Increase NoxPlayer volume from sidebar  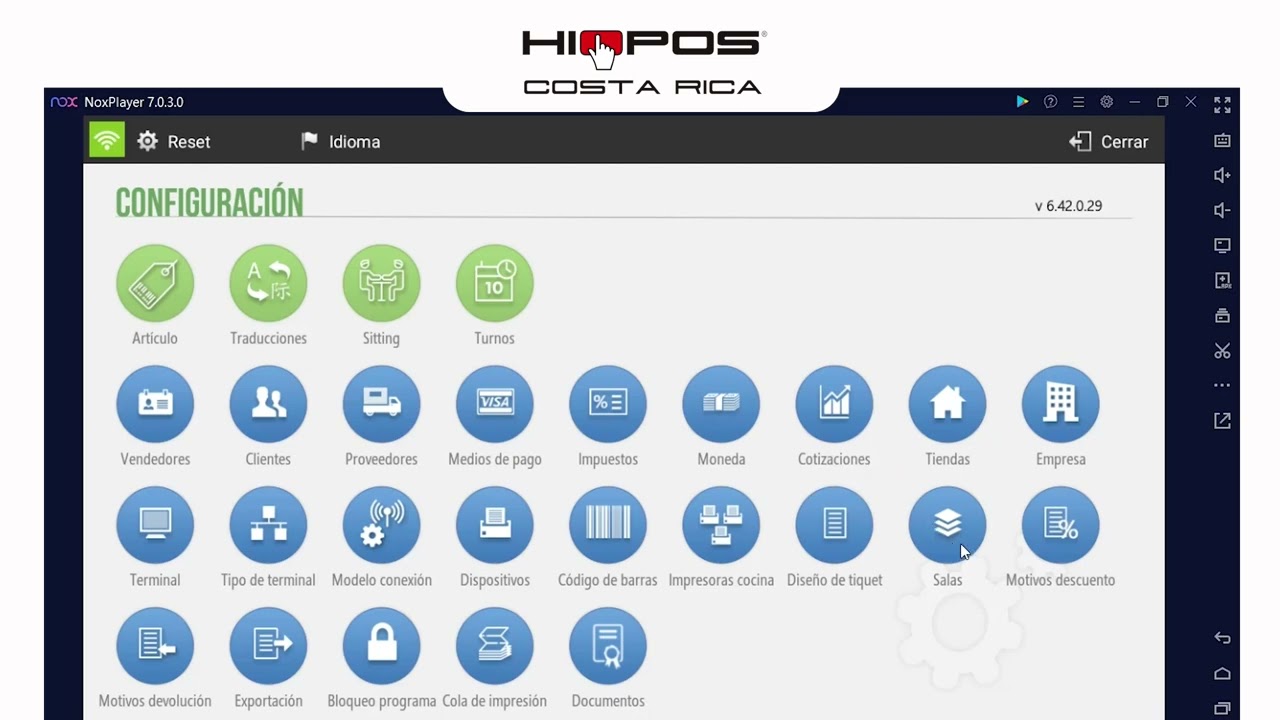point(1222,175)
